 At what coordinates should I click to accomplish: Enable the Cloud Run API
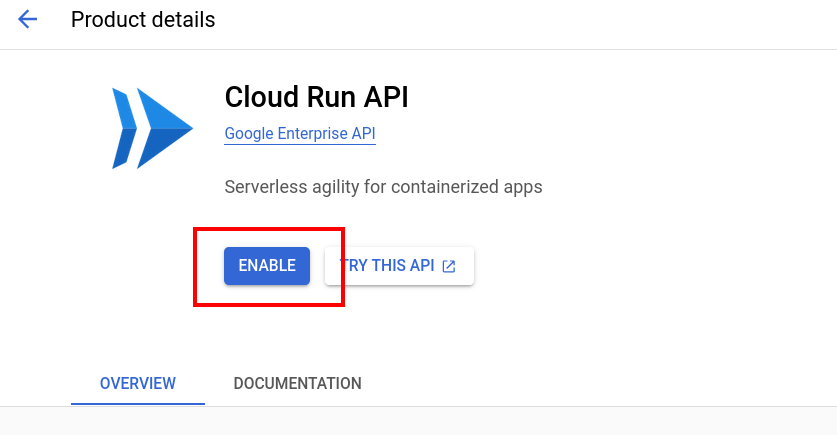click(x=267, y=266)
